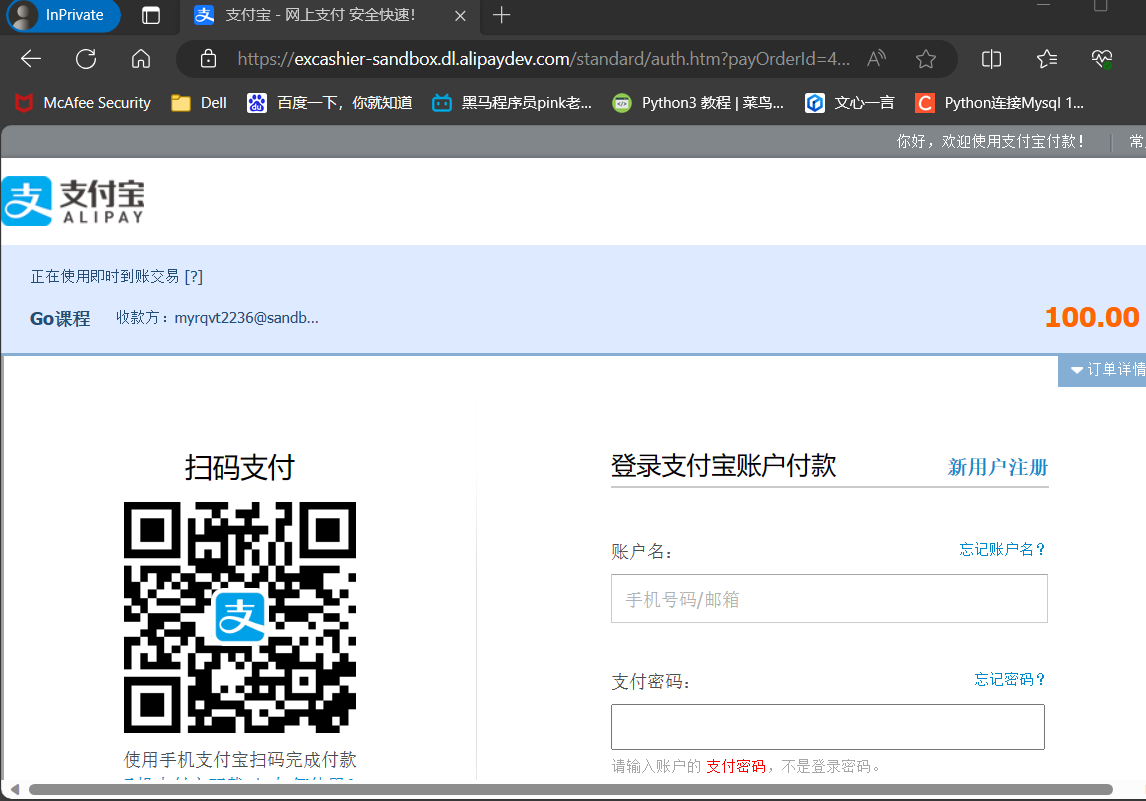Click 忘记密码？ link
1146x801 pixels.
coord(1010,680)
